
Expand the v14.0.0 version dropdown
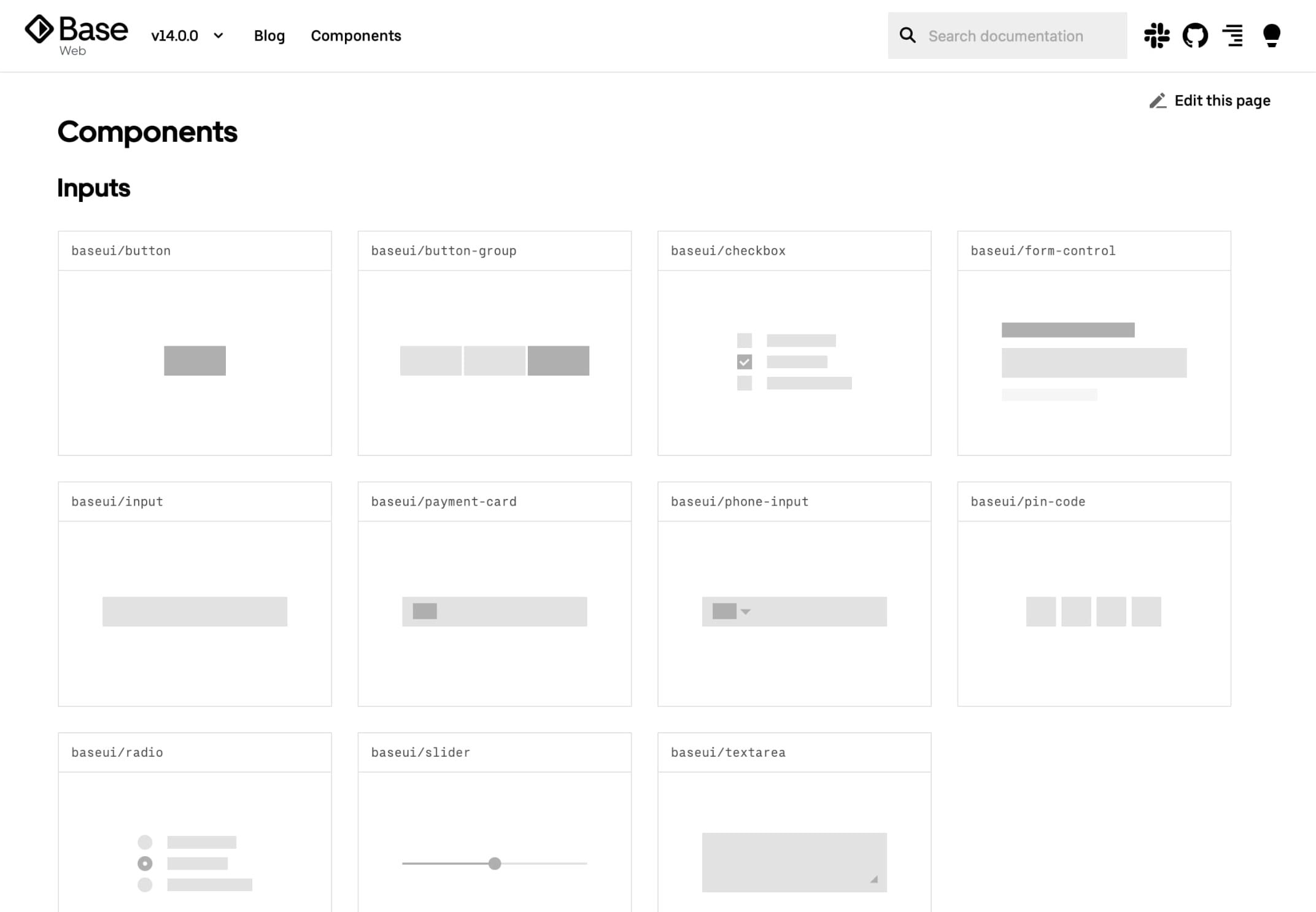click(x=175, y=36)
